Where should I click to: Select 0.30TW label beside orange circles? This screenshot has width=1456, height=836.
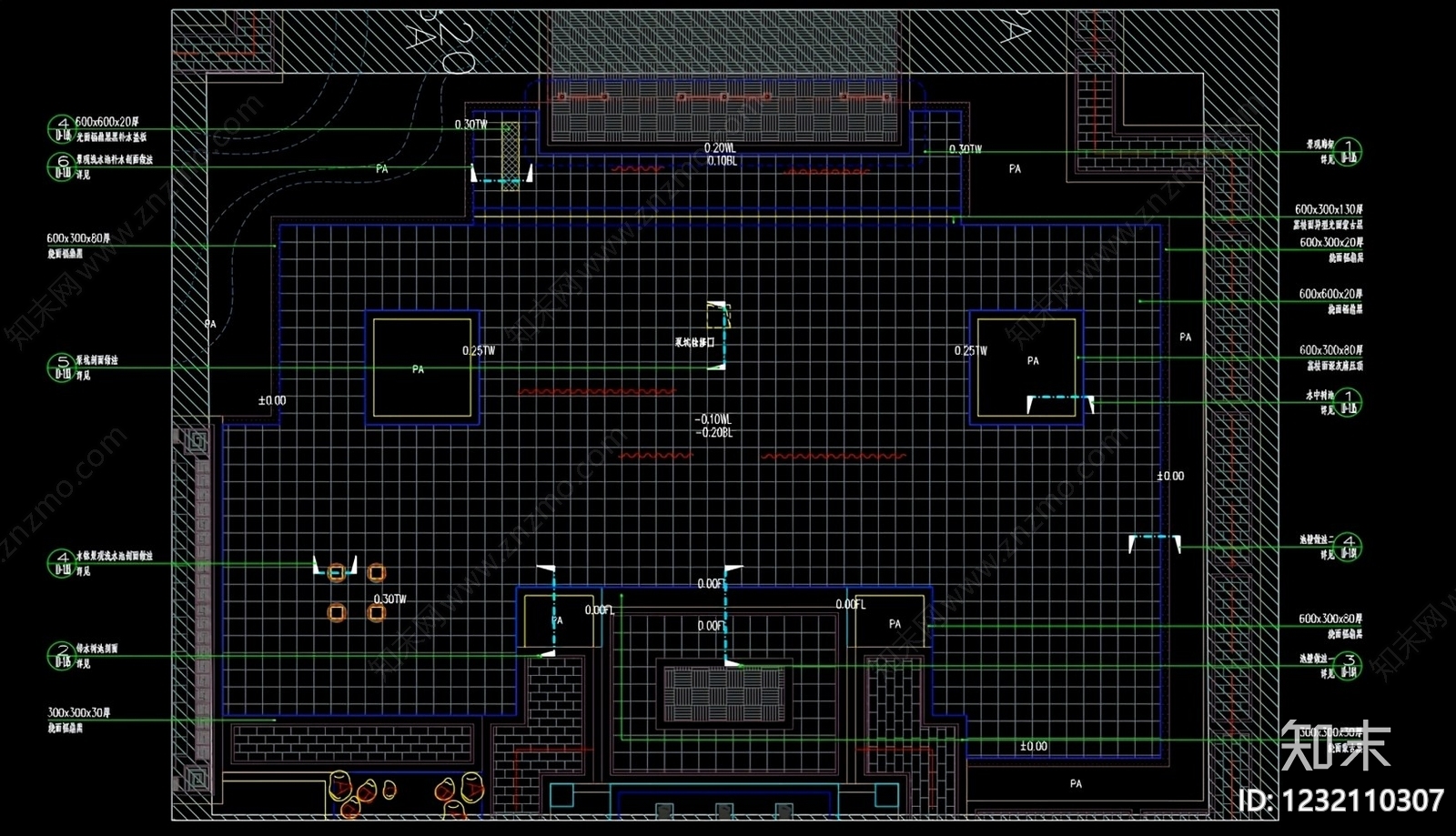tap(390, 599)
